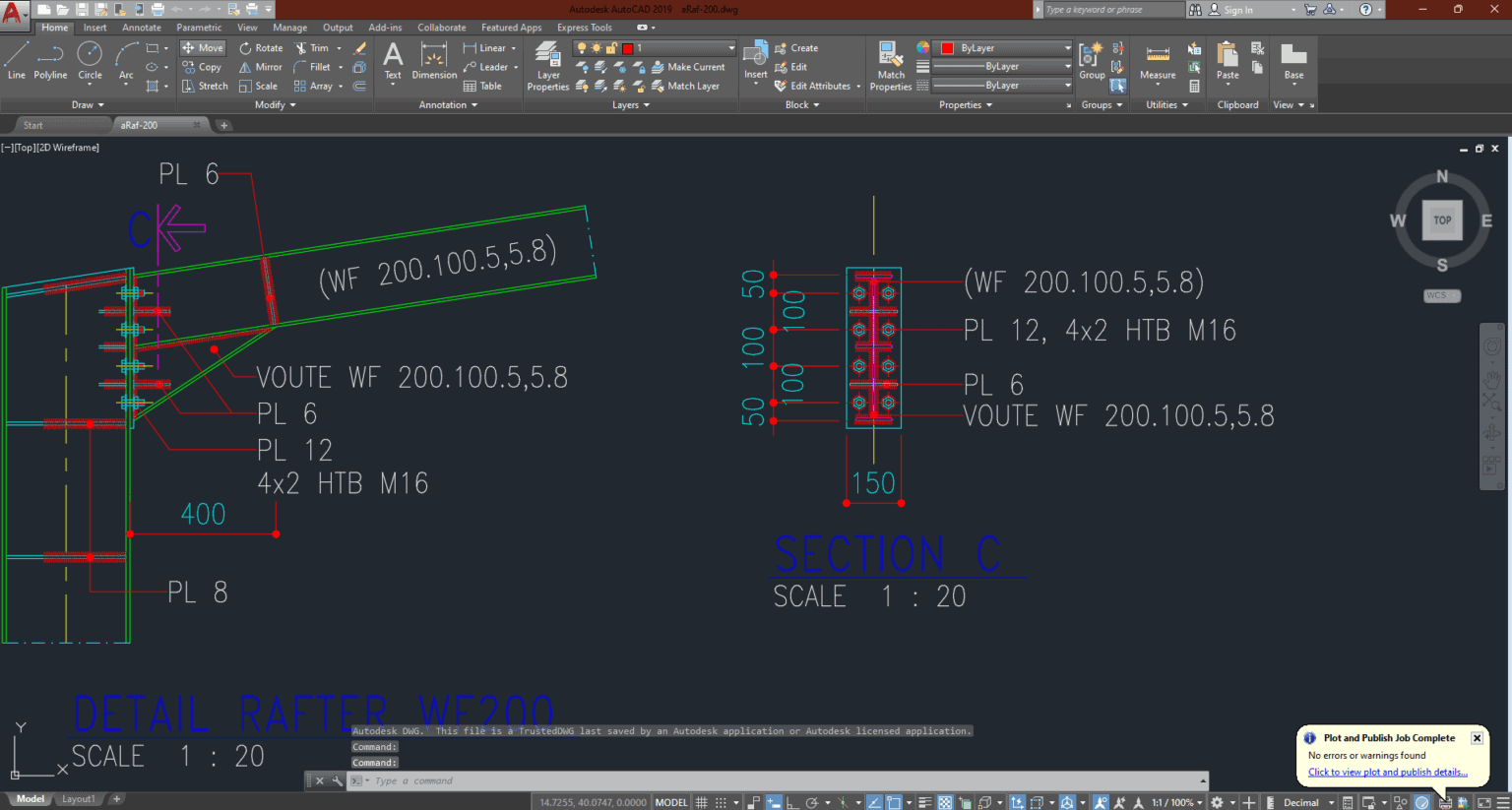
Task: Open the Express Tools ribbon tab
Action: (585, 27)
